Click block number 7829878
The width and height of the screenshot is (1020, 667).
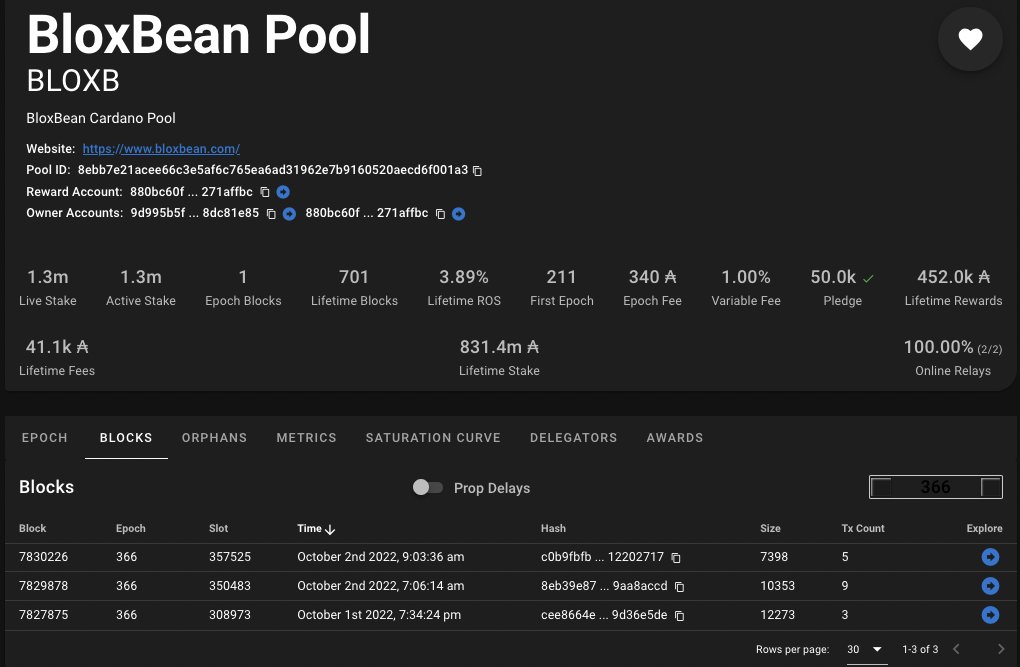(44, 586)
